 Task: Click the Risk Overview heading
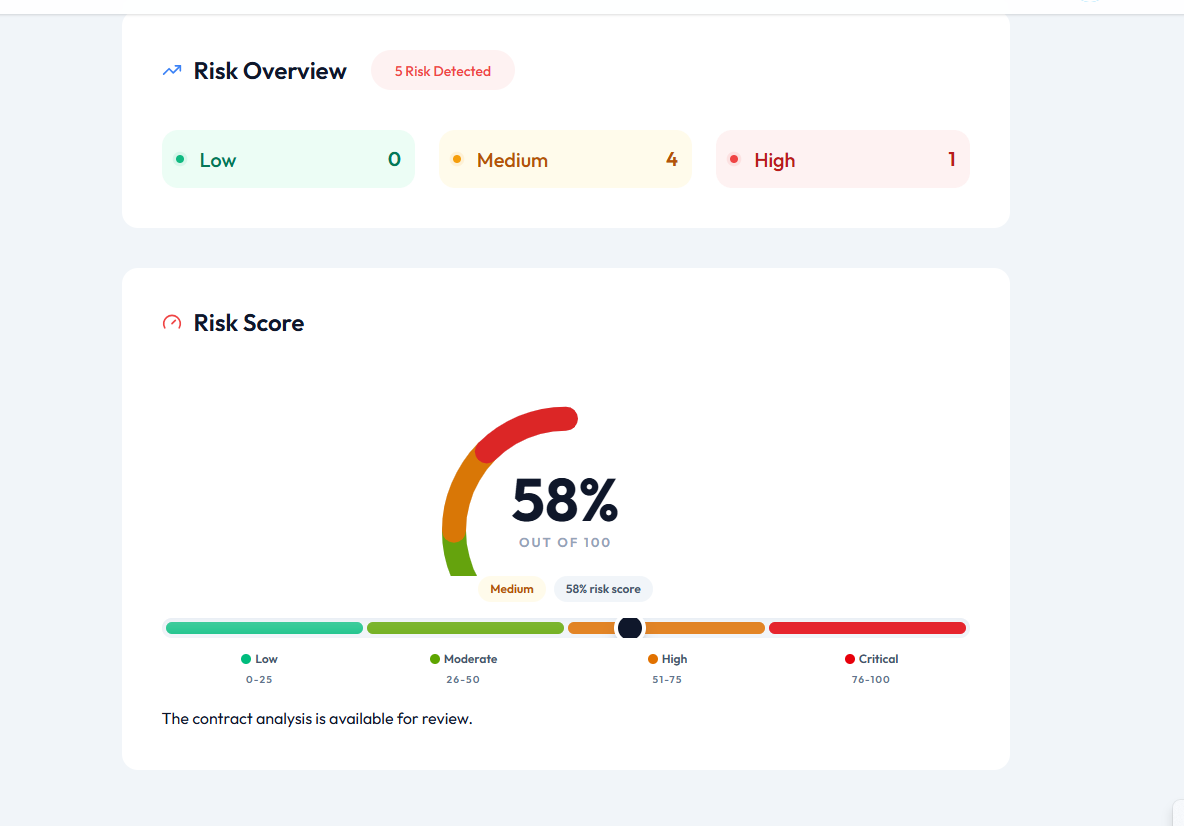pos(270,71)
